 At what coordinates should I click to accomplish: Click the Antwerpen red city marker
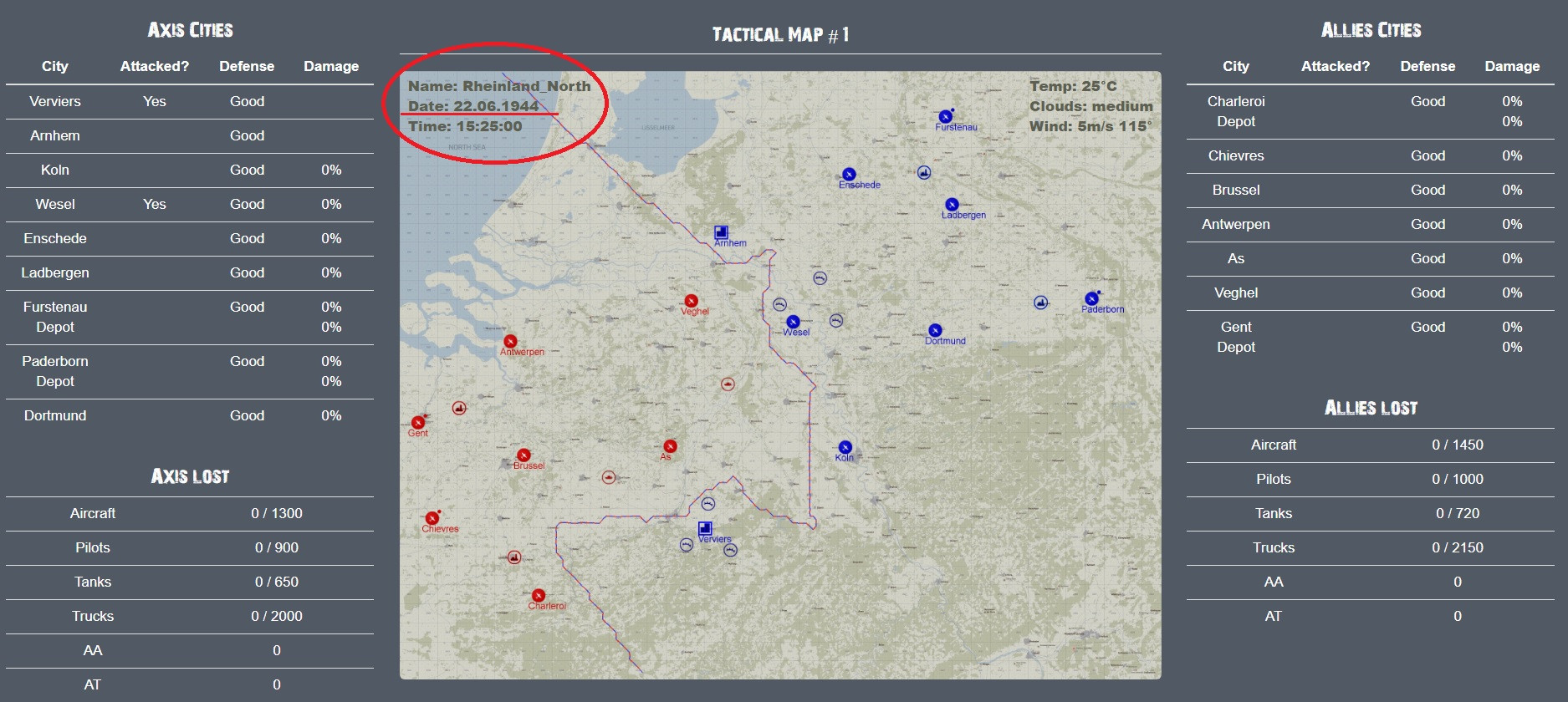[x=510, y=341]
